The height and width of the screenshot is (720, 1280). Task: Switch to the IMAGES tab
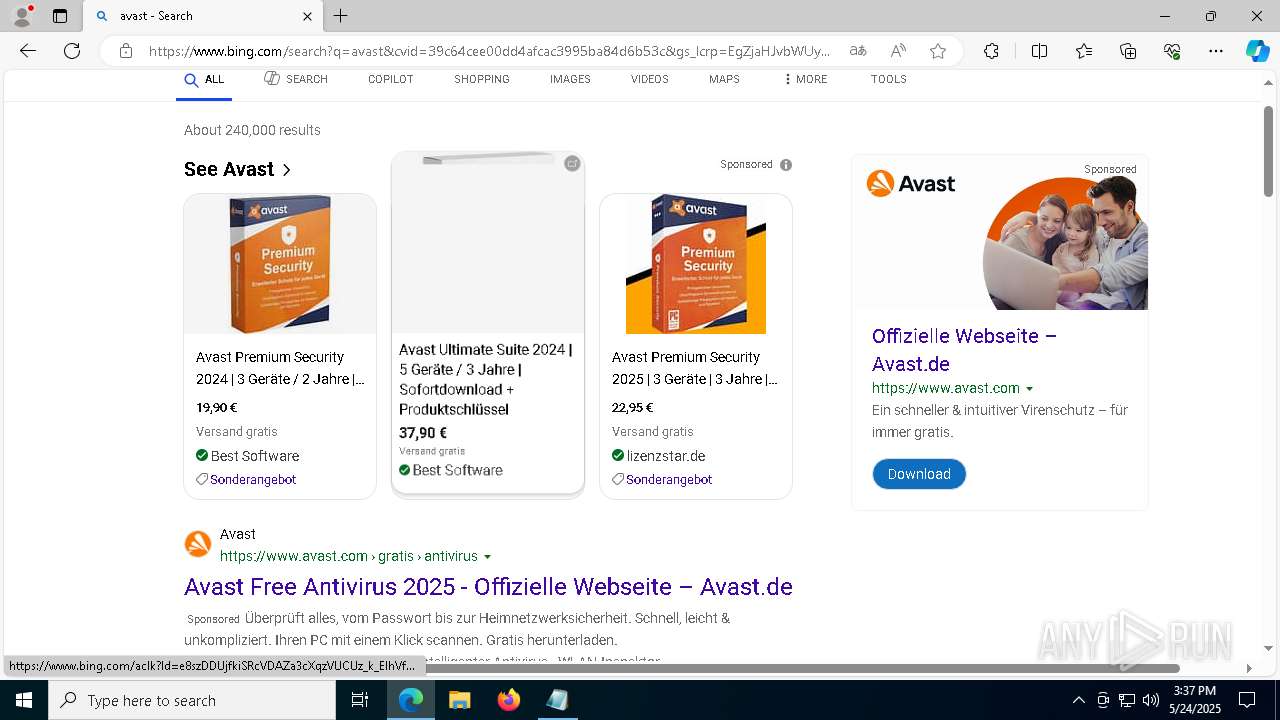570,79
